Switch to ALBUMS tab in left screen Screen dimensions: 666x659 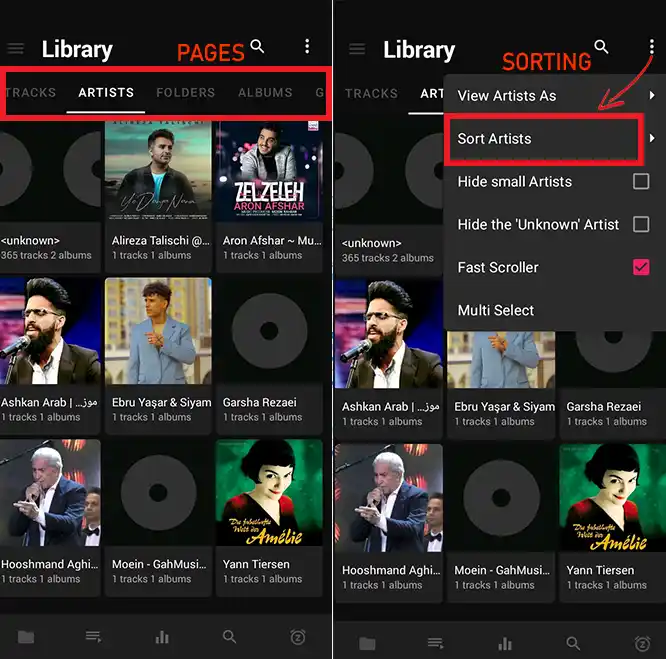point(265,93)
